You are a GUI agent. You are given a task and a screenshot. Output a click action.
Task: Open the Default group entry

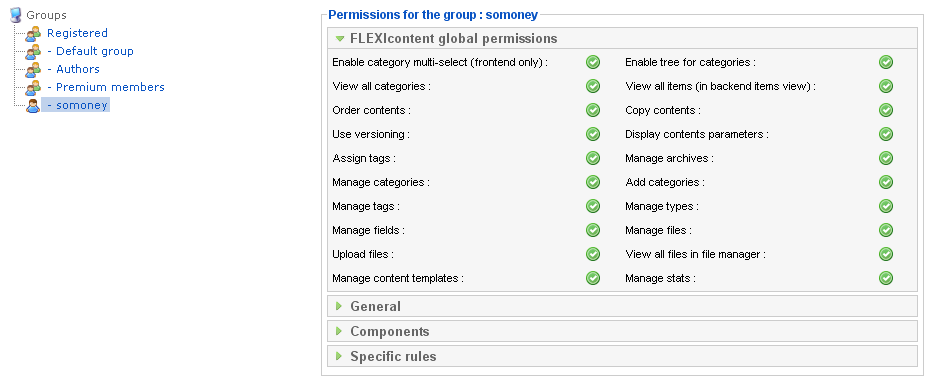pyautogui.click(x=90, y=51)
